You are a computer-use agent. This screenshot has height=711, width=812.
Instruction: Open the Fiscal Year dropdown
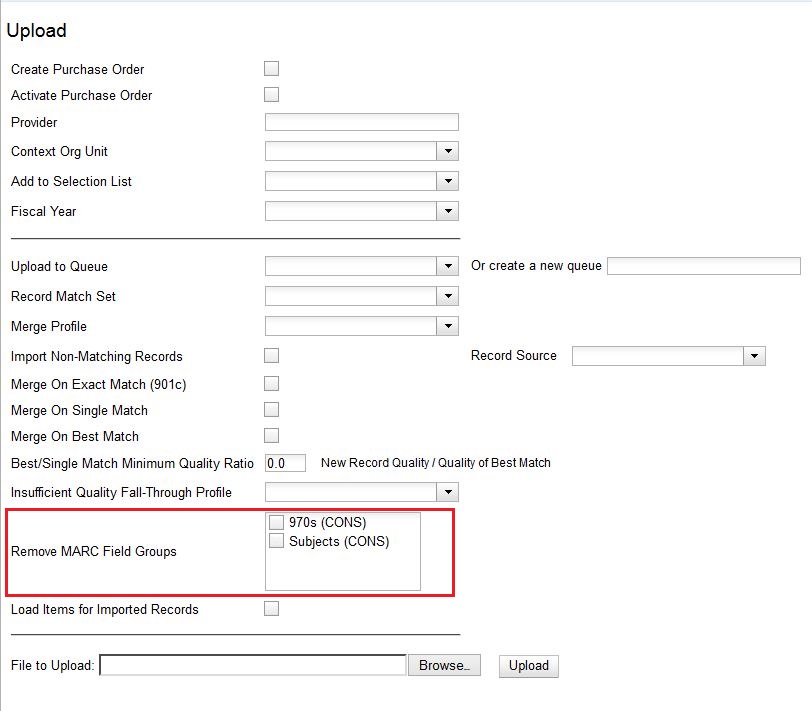pyautogui.click(x=450, y=211)
